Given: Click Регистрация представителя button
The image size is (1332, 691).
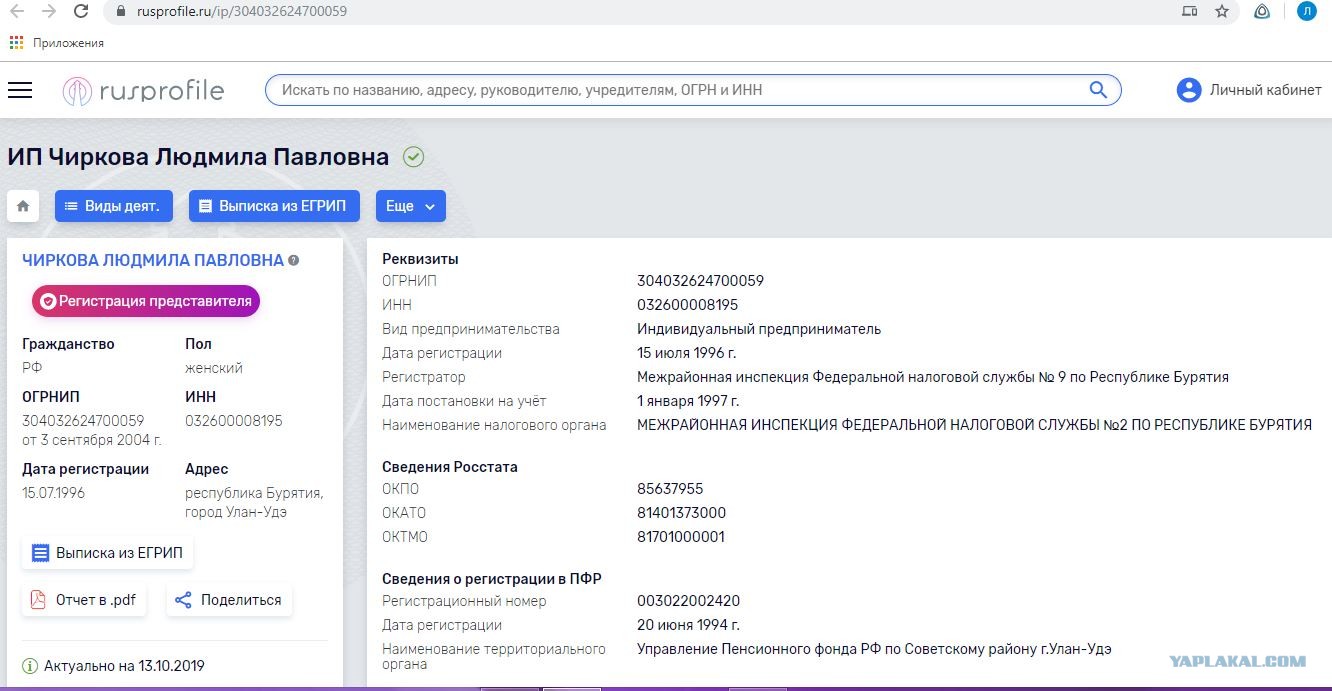Looking at the screenshot, I should point(146,301).
